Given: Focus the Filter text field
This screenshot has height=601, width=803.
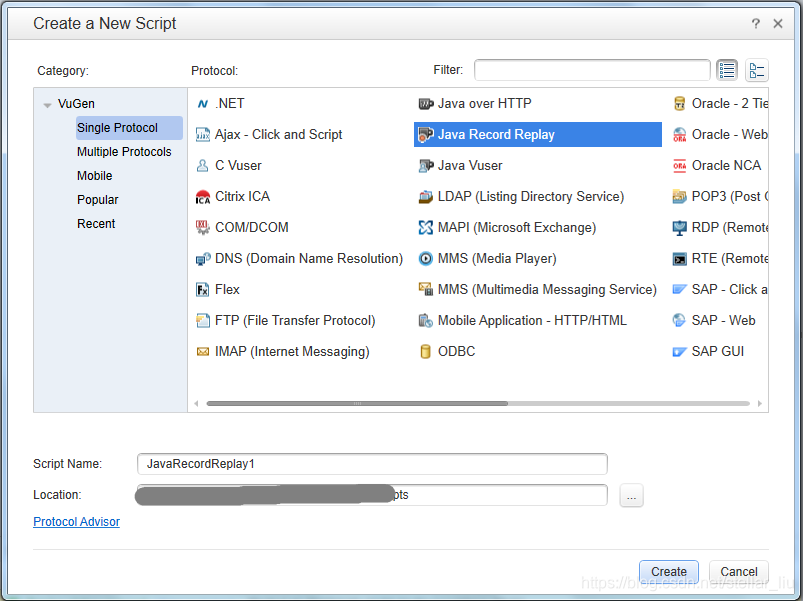Looking at the screenshot, I should pyautogui.click(x=592, y=70).
